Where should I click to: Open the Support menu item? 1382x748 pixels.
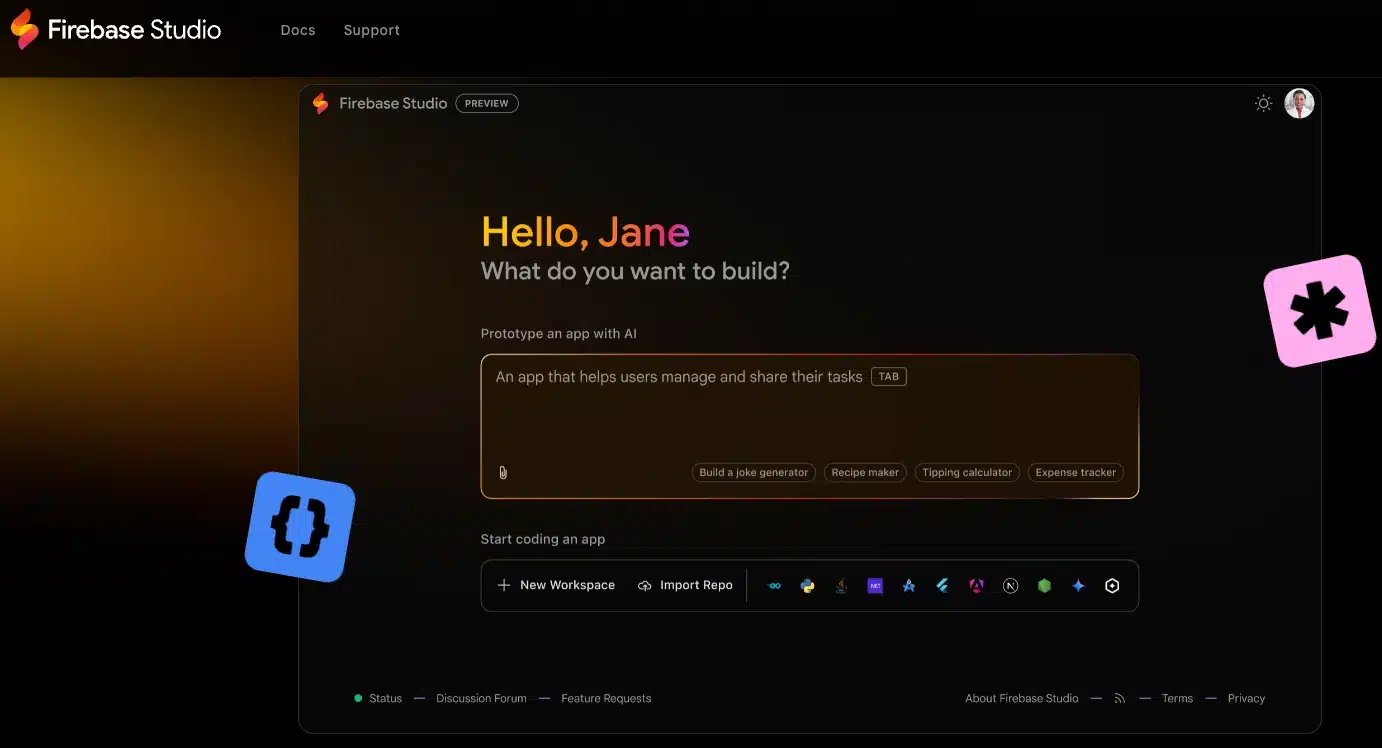pos(371,30)
